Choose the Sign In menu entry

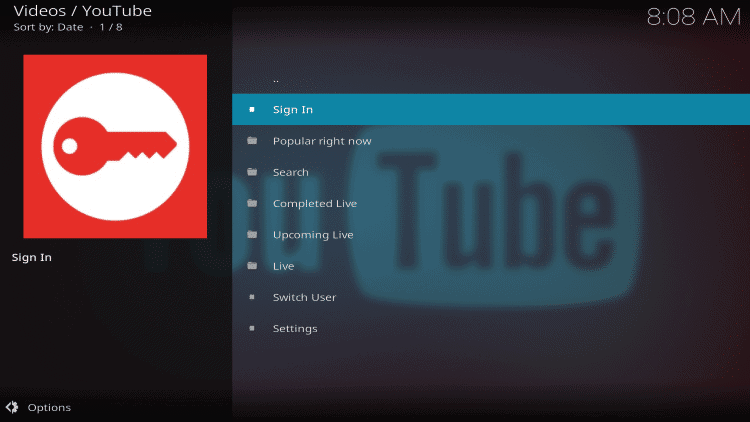(491, 110)
